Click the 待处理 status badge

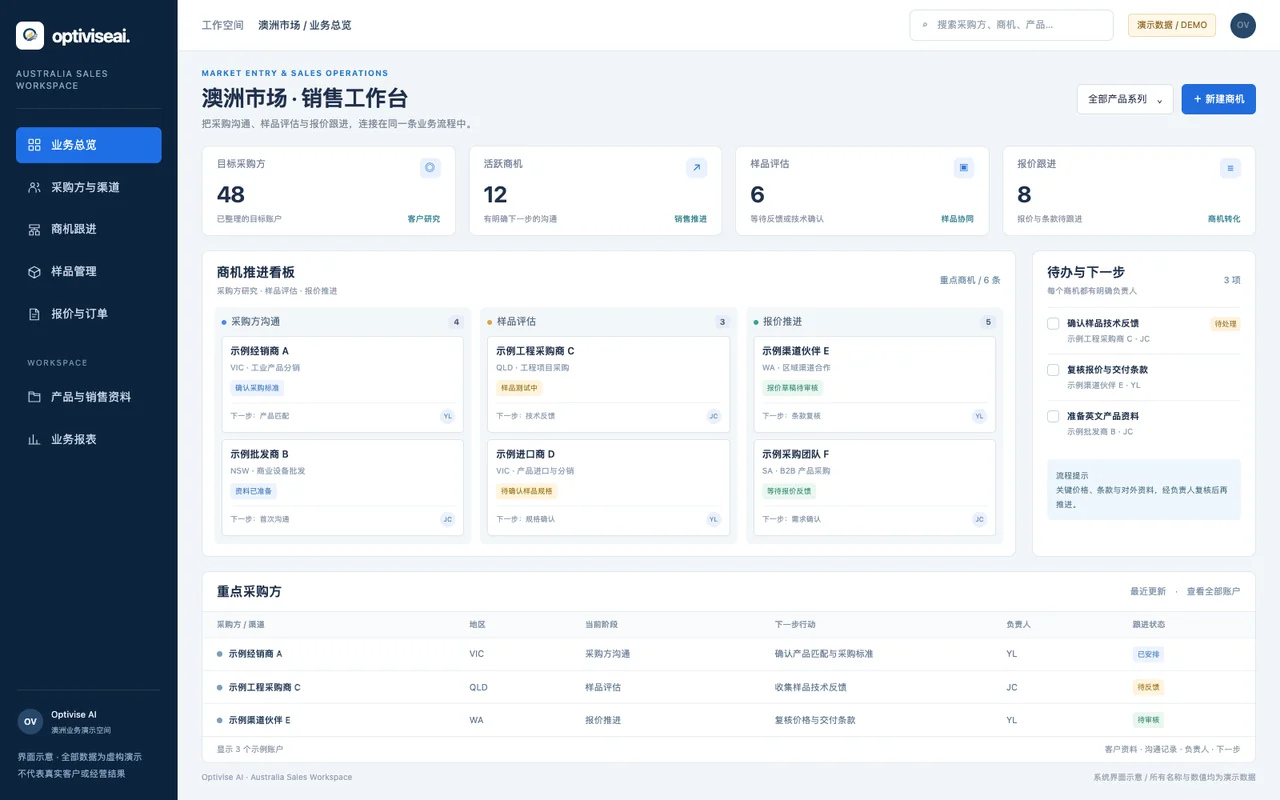[x=1225, y=324]
